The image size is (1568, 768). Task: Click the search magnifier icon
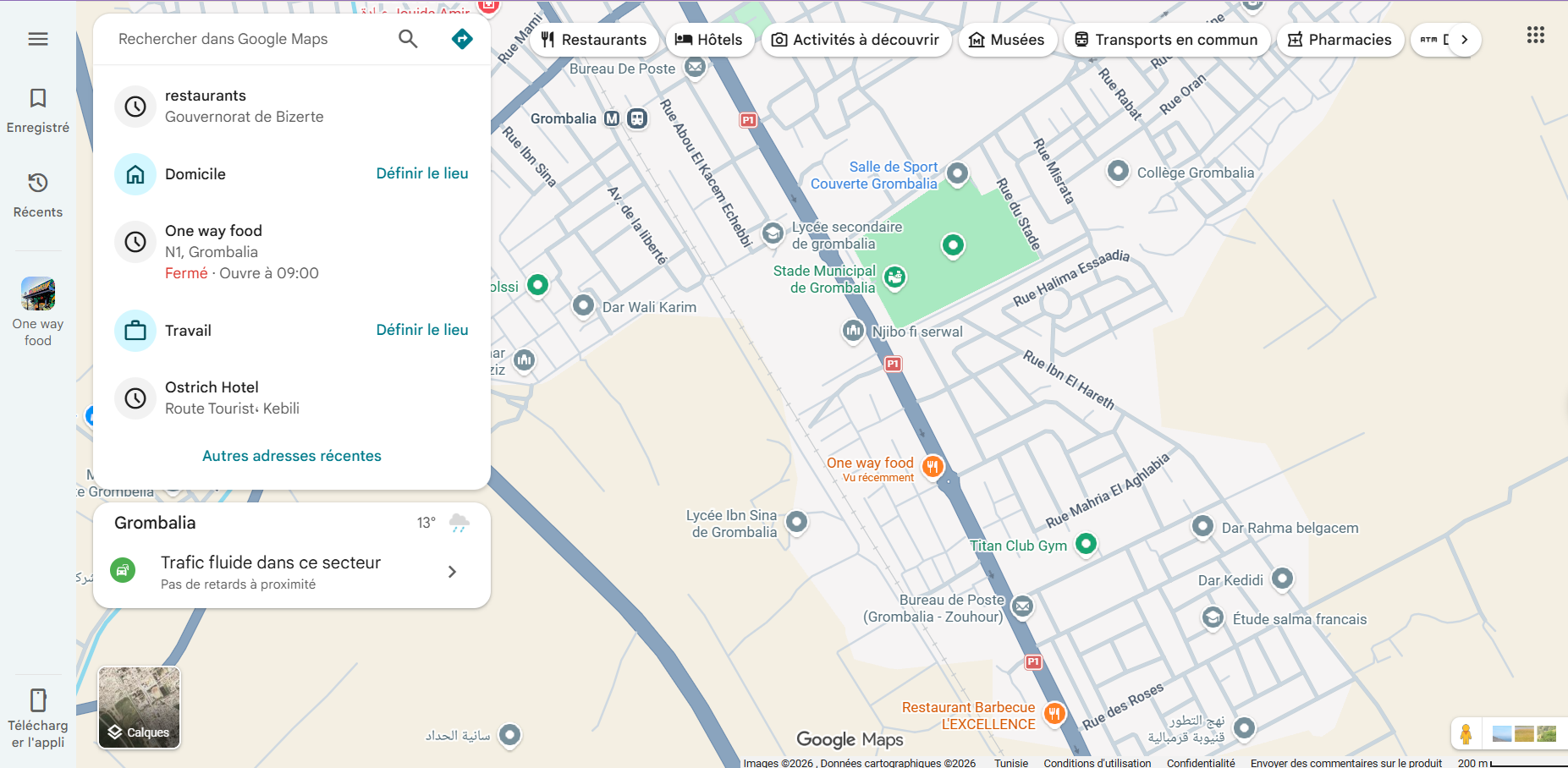click(408, 39)
